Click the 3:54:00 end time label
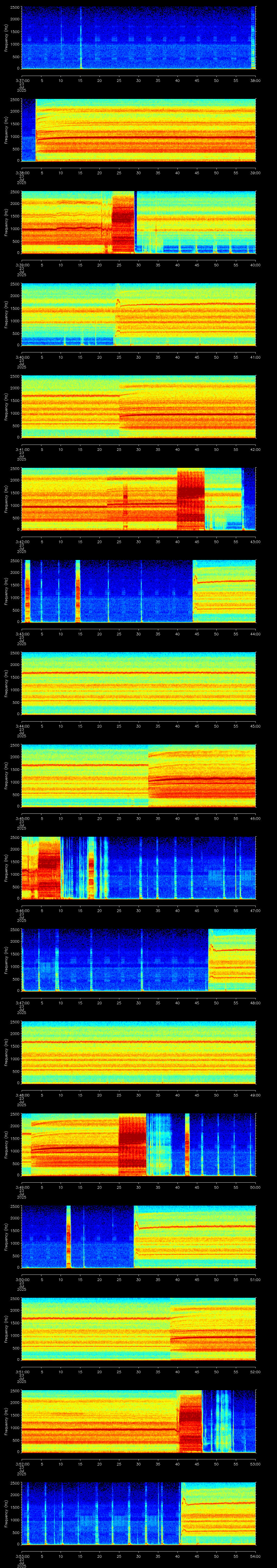This screenshot has height=1568, width=277. [255, 1556]
